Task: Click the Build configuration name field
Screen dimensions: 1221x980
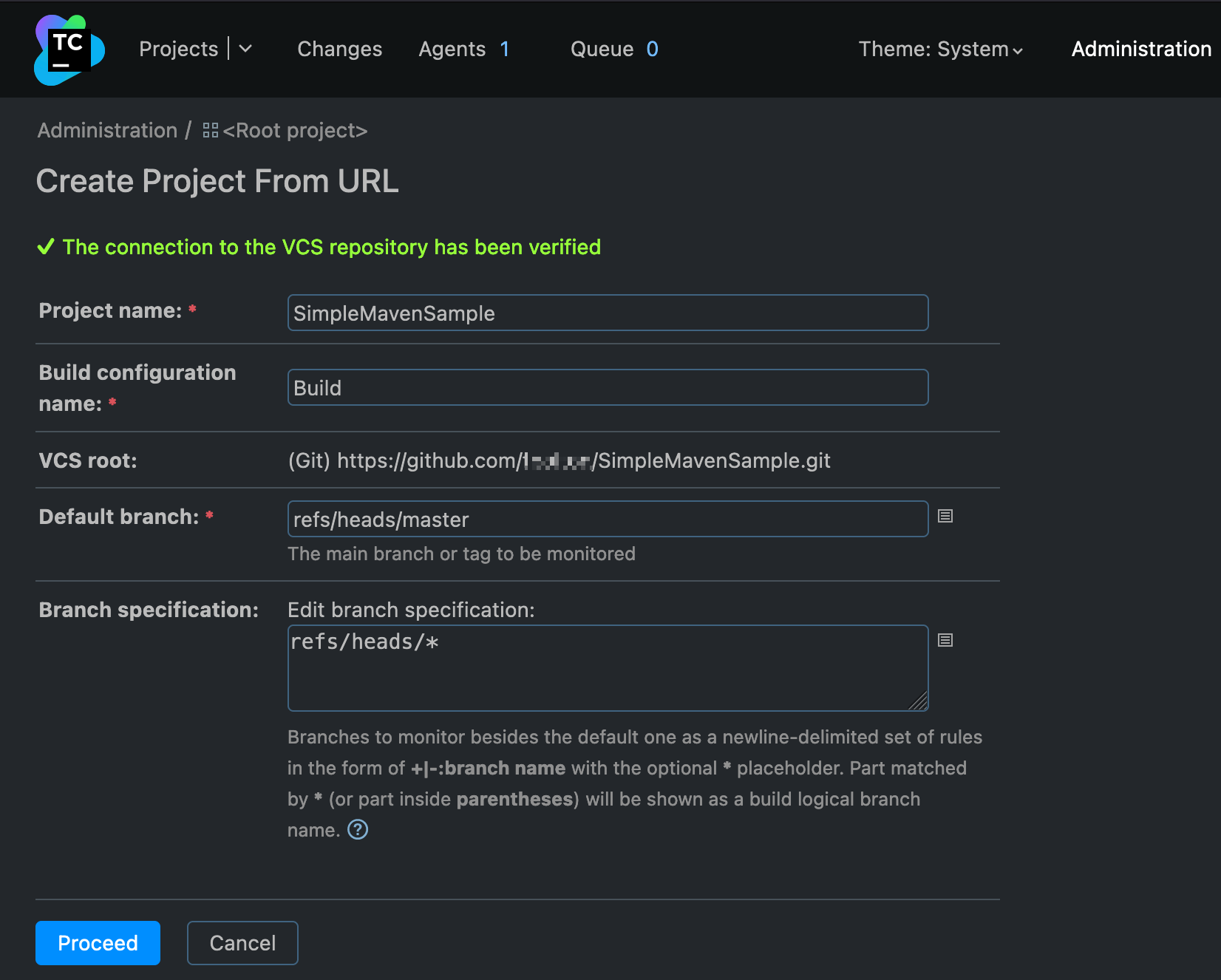Action: [607, 387]
